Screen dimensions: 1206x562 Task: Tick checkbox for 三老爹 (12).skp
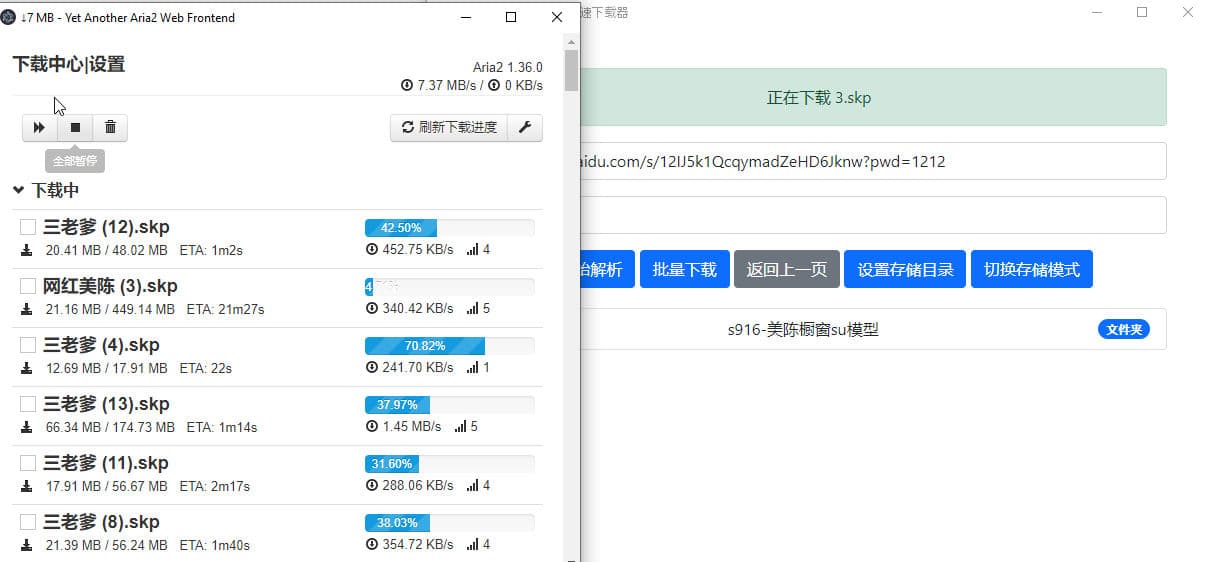click(28, 227)
